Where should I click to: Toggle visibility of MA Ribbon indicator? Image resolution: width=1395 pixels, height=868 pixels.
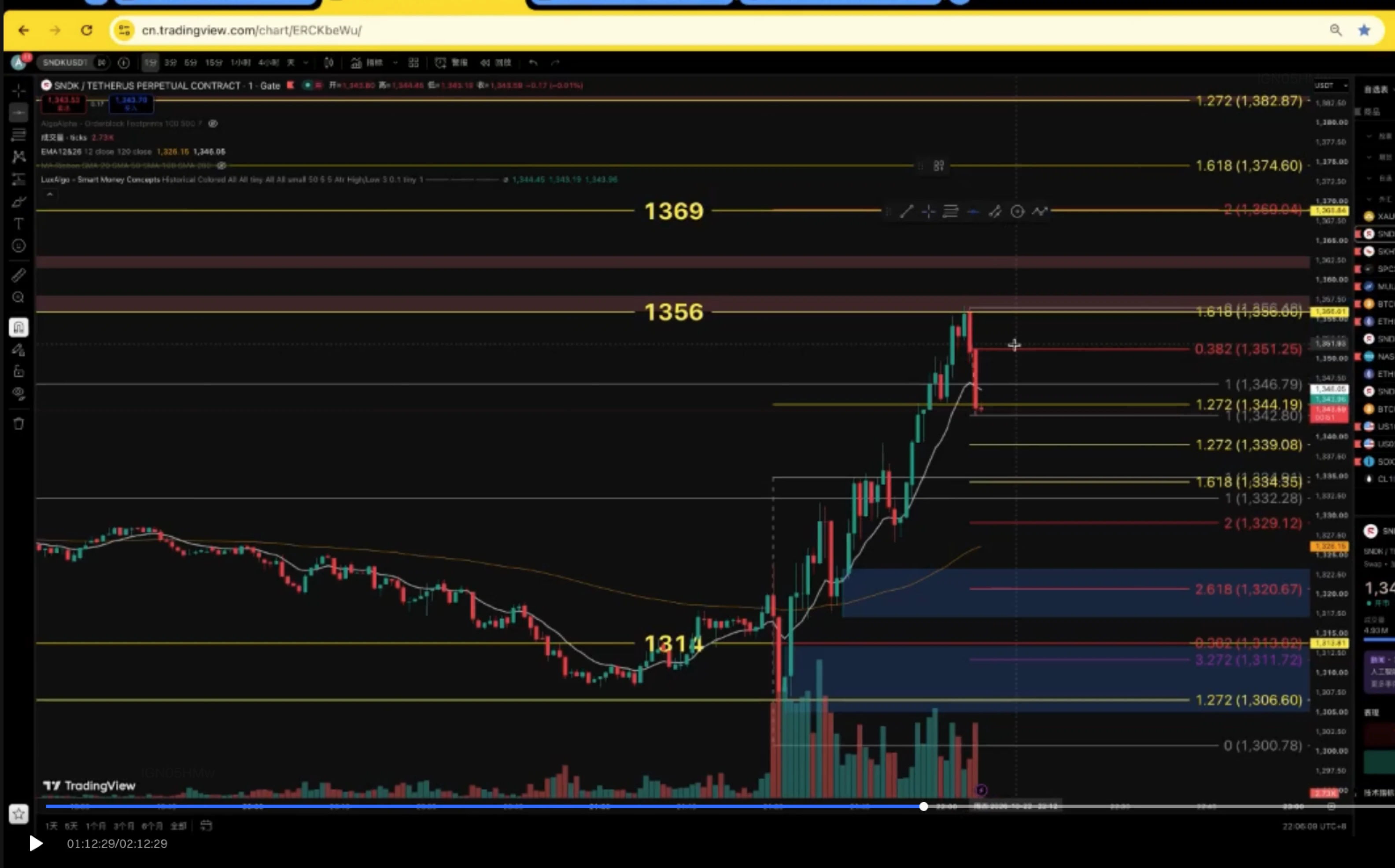221,166
